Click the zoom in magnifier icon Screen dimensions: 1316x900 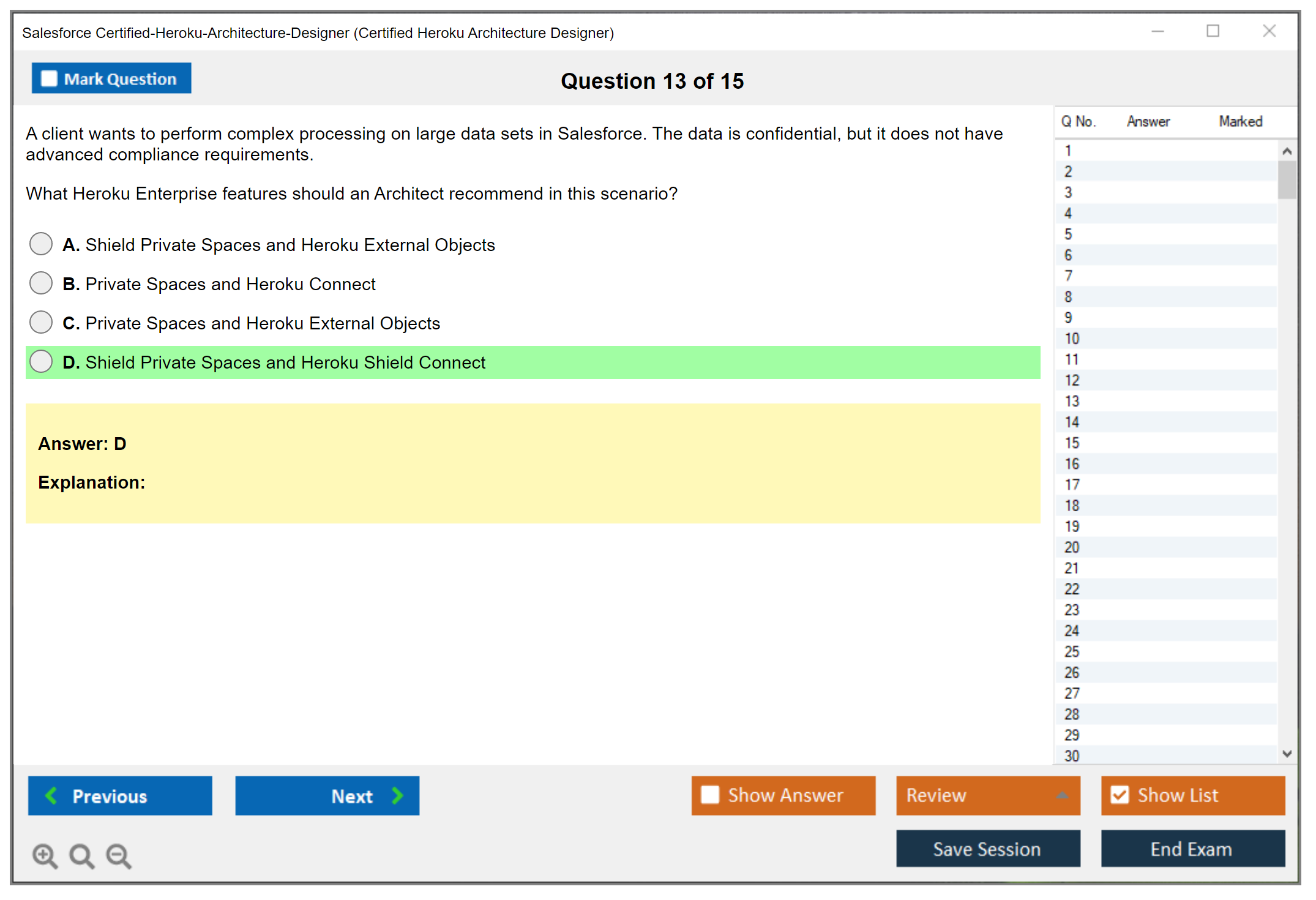point(44,855)
